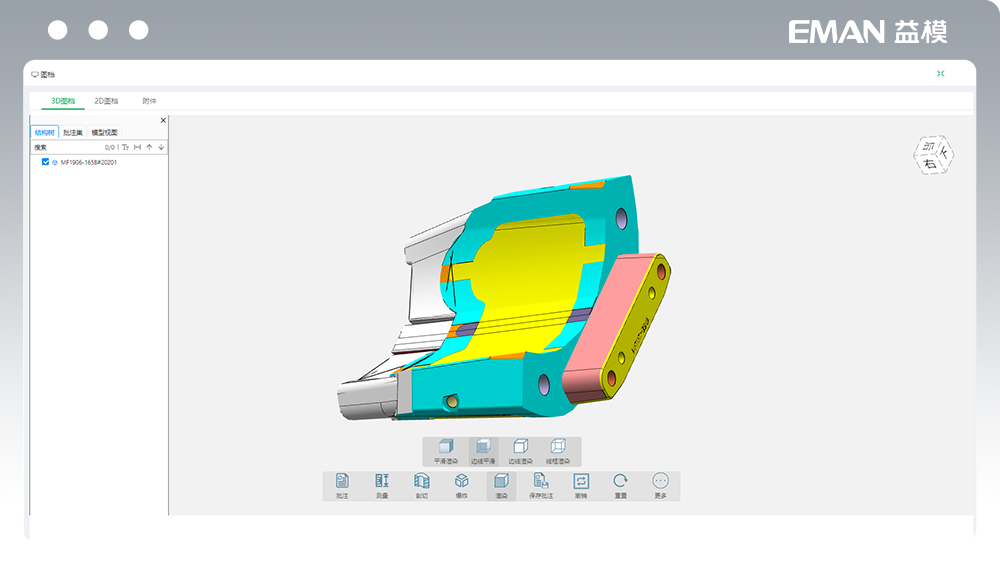The height and width of the screenshot is (563, 1000).
Task: Activate the 剖切 section cut tool
Action: (x=421, y=485)
